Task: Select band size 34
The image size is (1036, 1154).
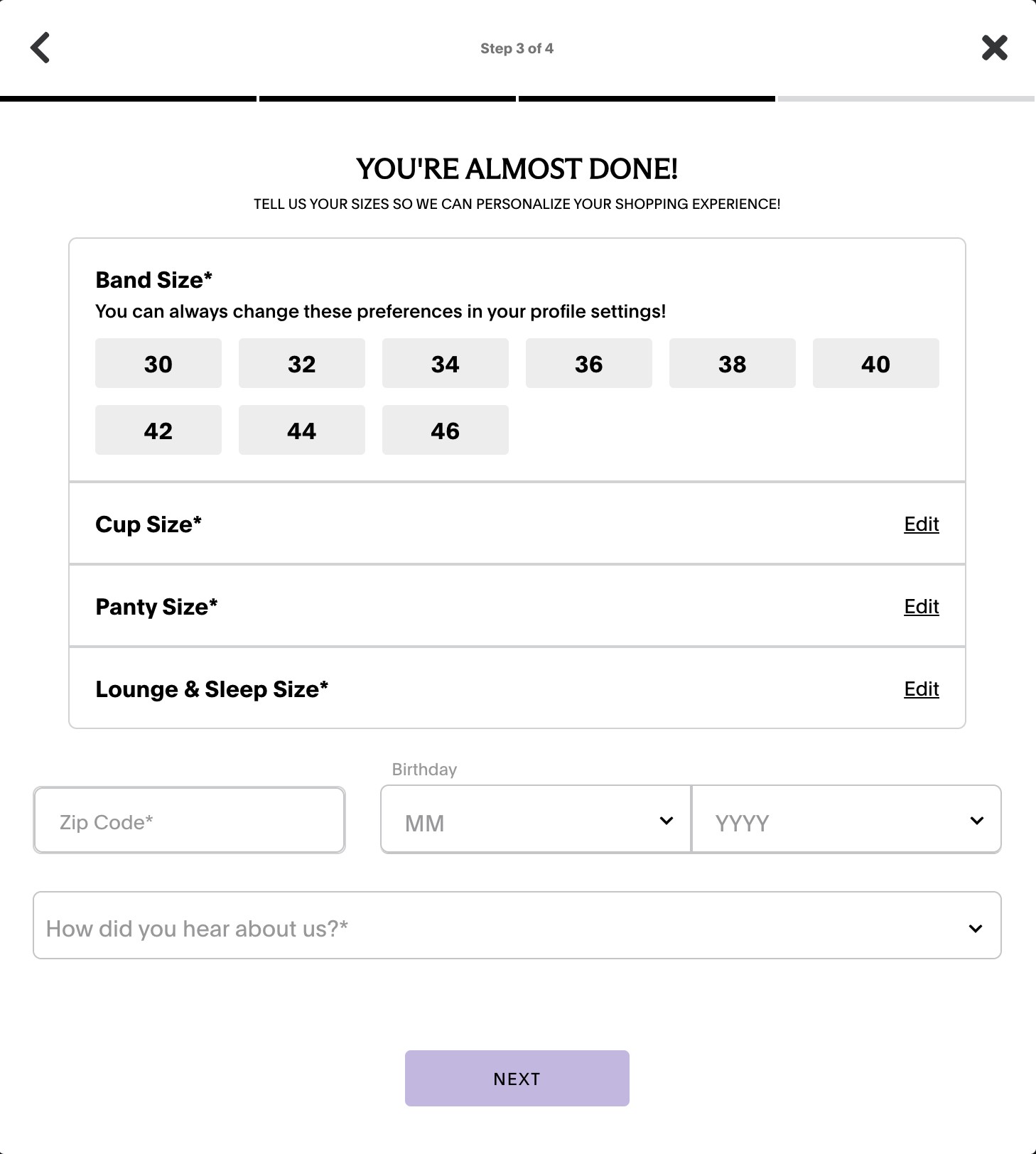Action: point(445,363)
